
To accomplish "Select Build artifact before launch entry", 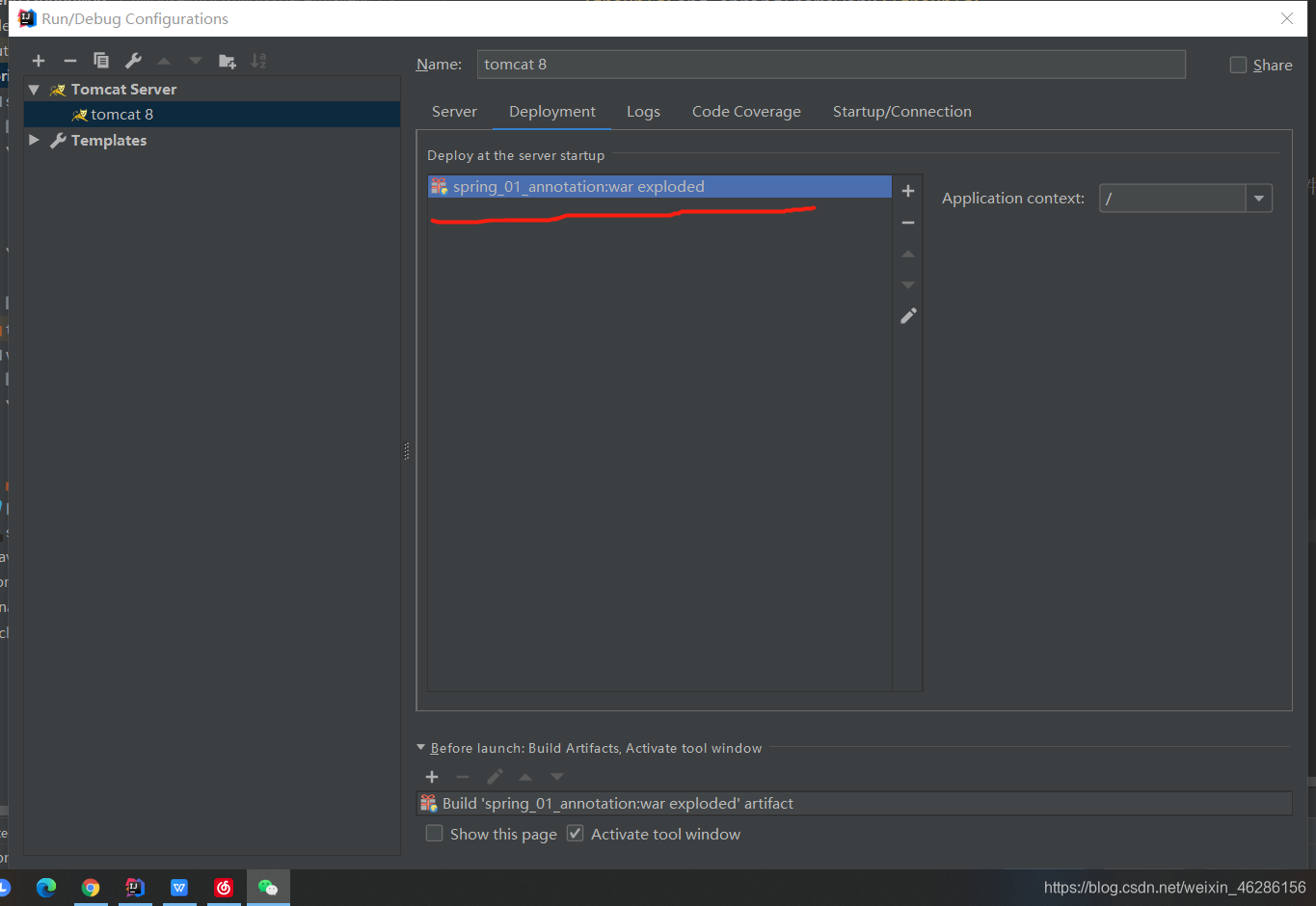I will coord(854,804).
